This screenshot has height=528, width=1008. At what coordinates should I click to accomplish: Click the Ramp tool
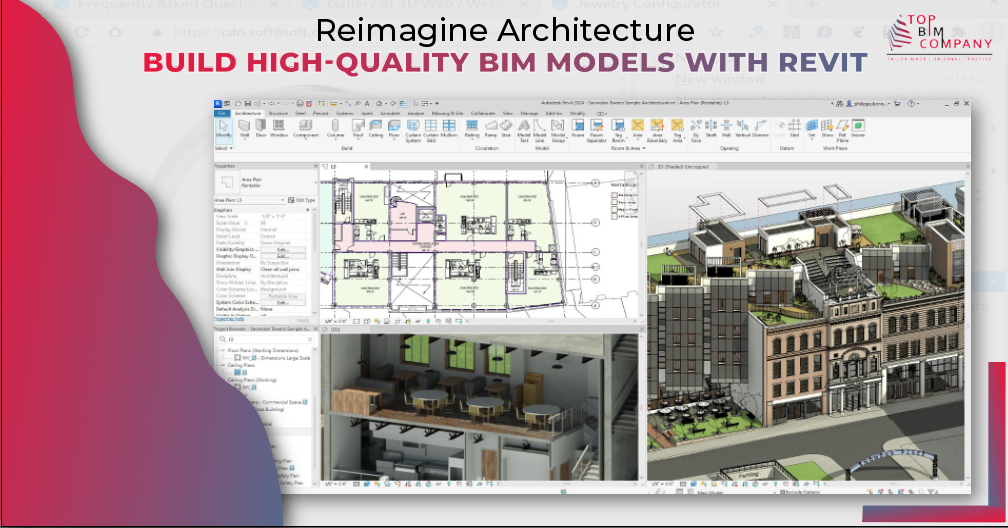pyautogui.click(x=490, y=128)
